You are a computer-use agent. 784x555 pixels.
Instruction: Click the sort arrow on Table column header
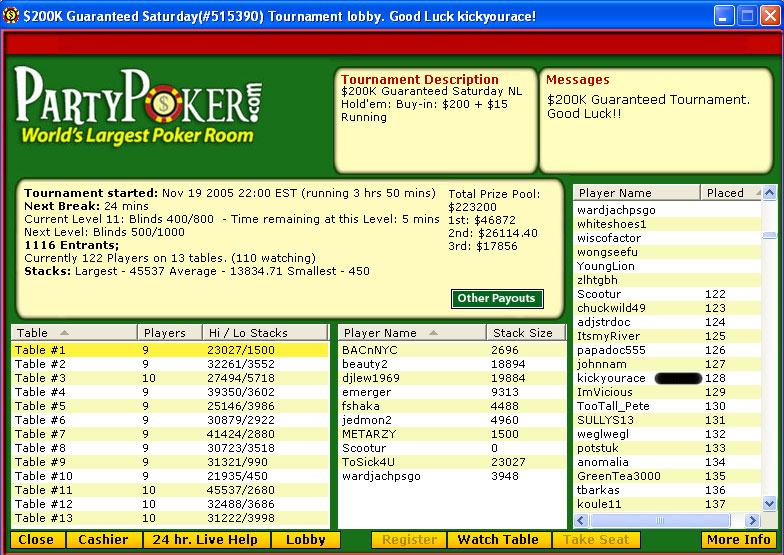tap(65, 333)
